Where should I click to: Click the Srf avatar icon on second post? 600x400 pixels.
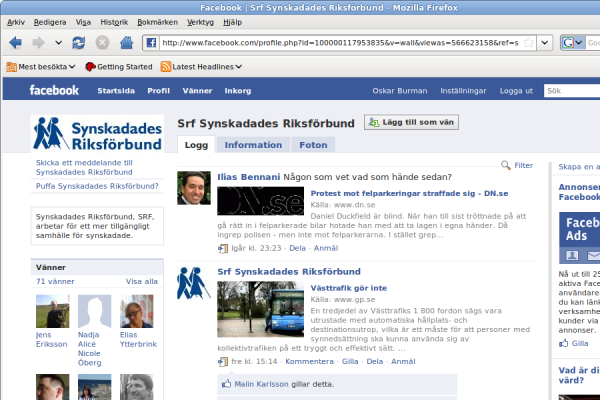[x=194, y=283]
